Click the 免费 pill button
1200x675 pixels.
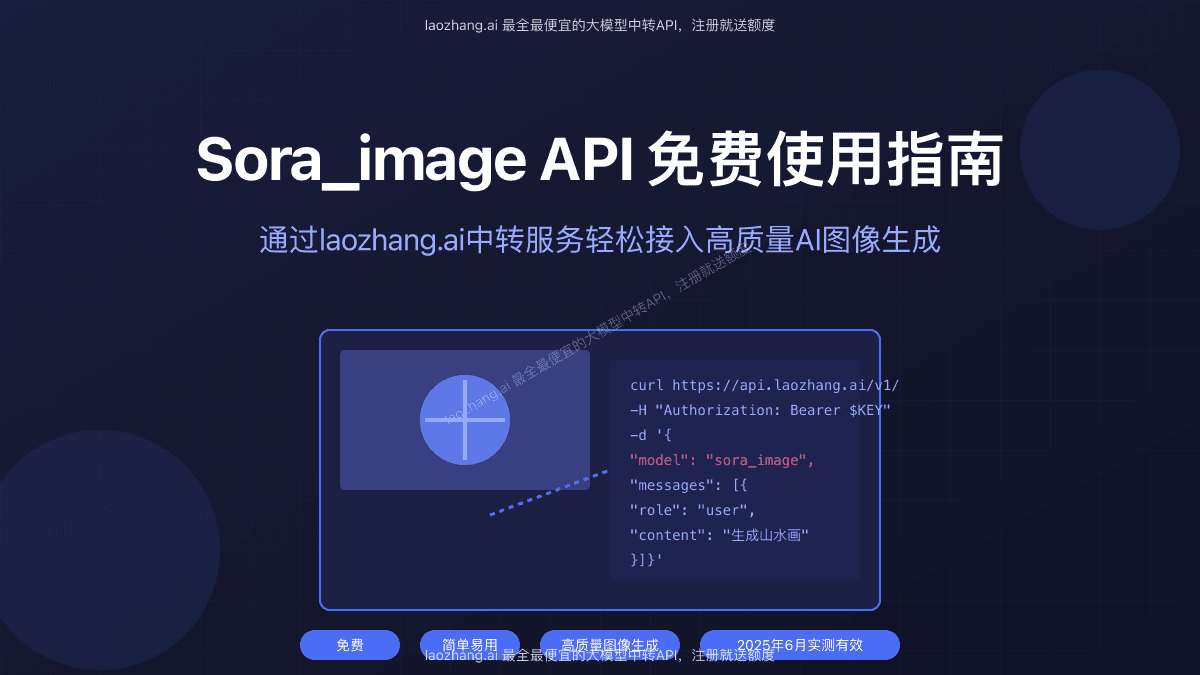[350, 645]
